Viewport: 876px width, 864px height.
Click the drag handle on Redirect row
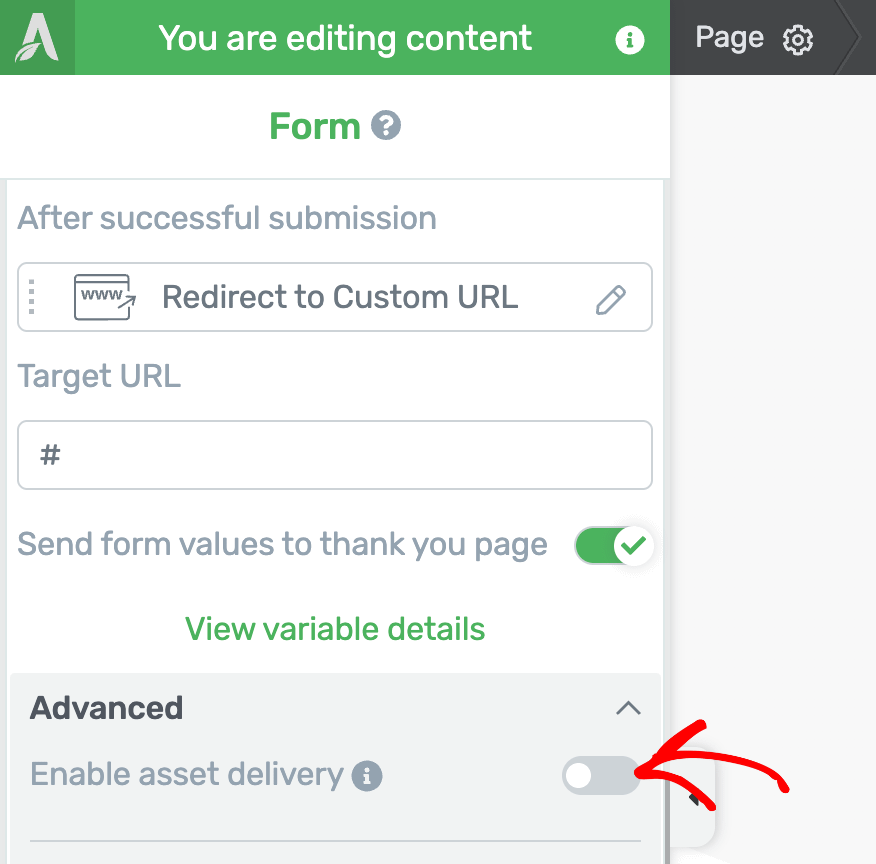click(x=32, y=297)
